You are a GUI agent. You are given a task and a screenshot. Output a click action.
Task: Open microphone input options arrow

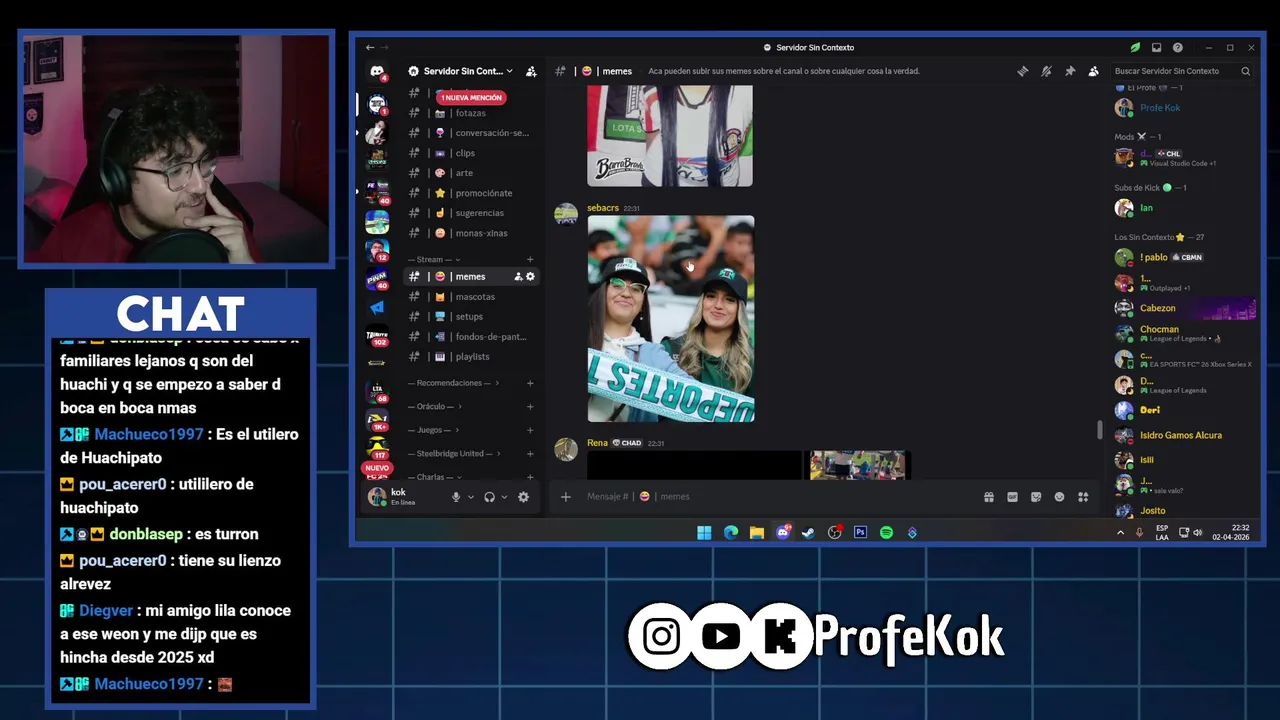(x=470, y=497)
